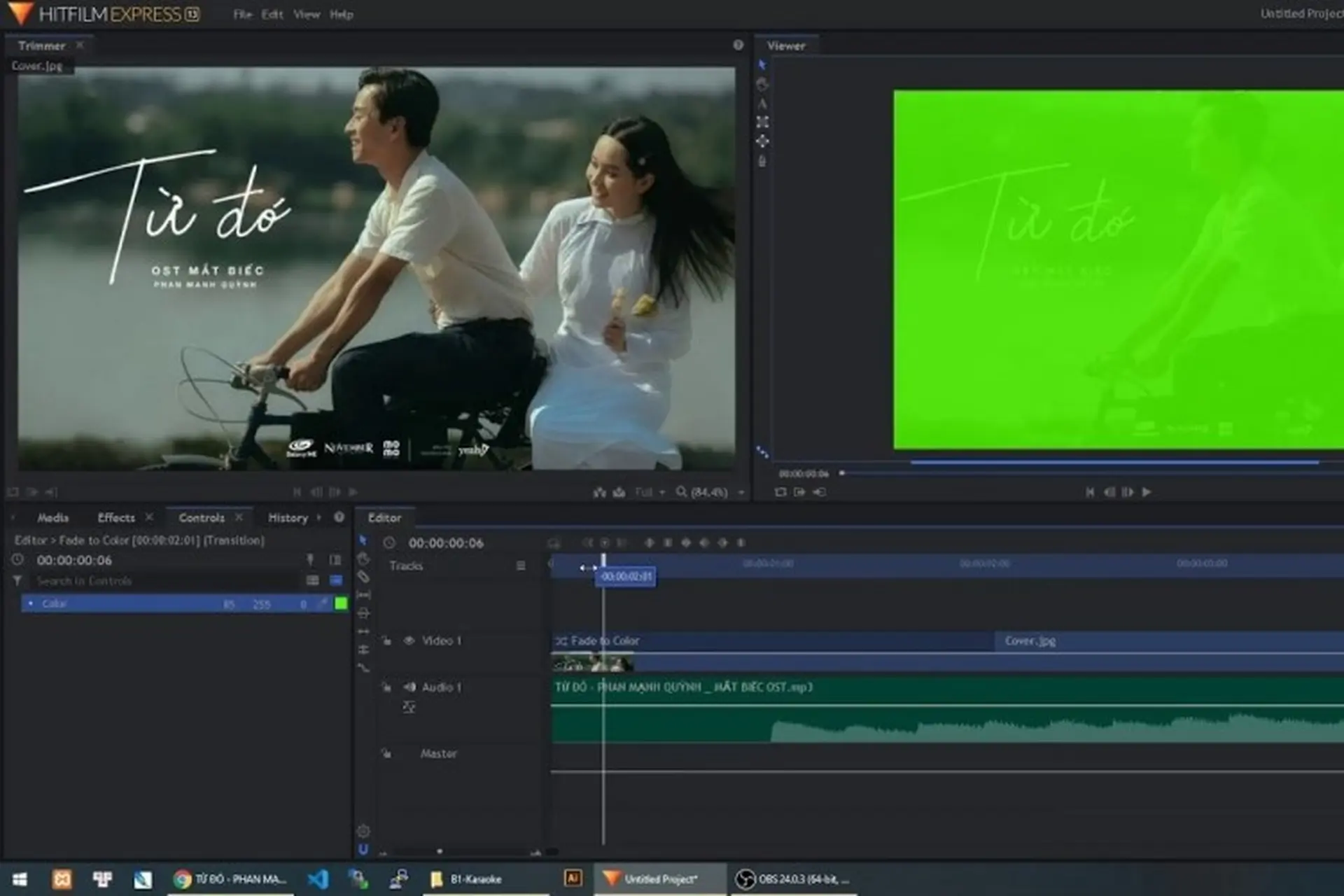Switch to the Viewer tab
The image size is (1344, 896).
pos(786,45)
